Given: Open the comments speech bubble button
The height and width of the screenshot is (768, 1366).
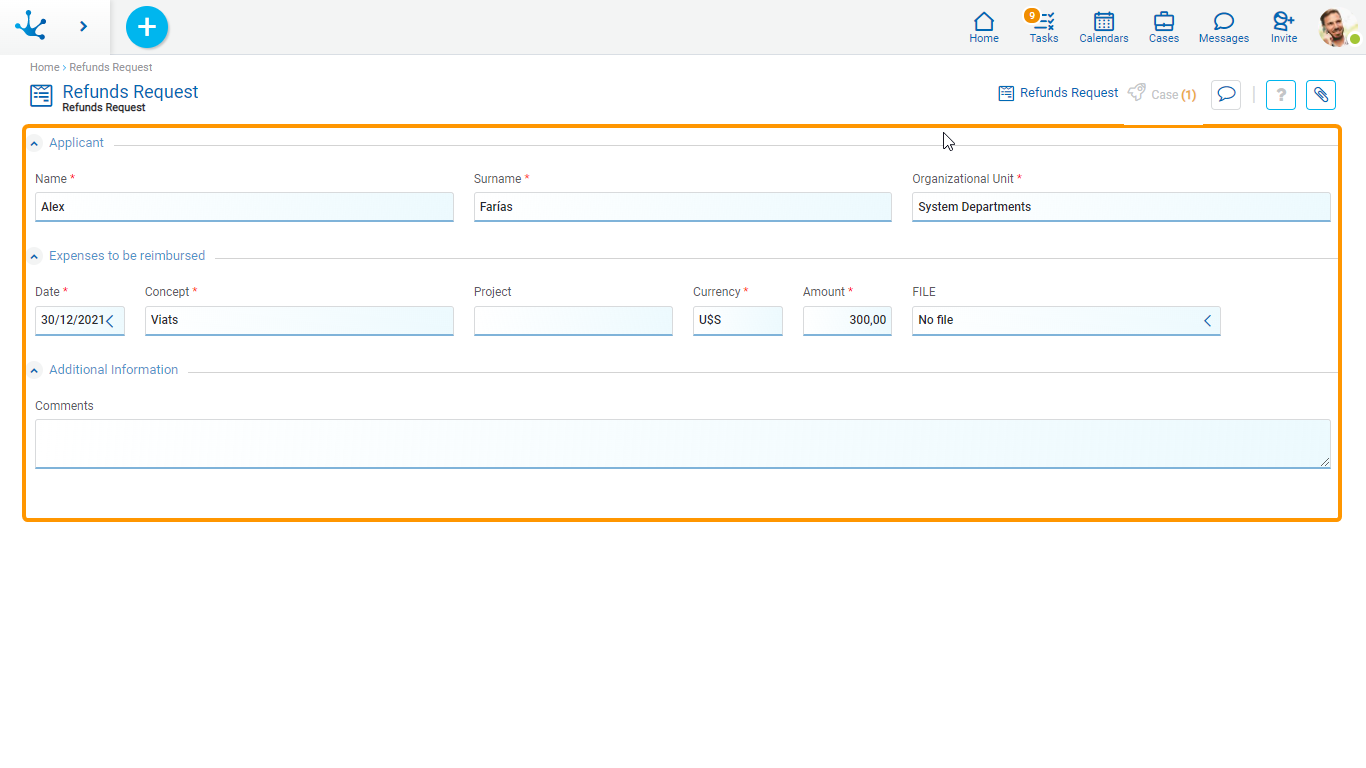Looking at the screenshot, I should pyautogui.click(x=1226, y=95).
